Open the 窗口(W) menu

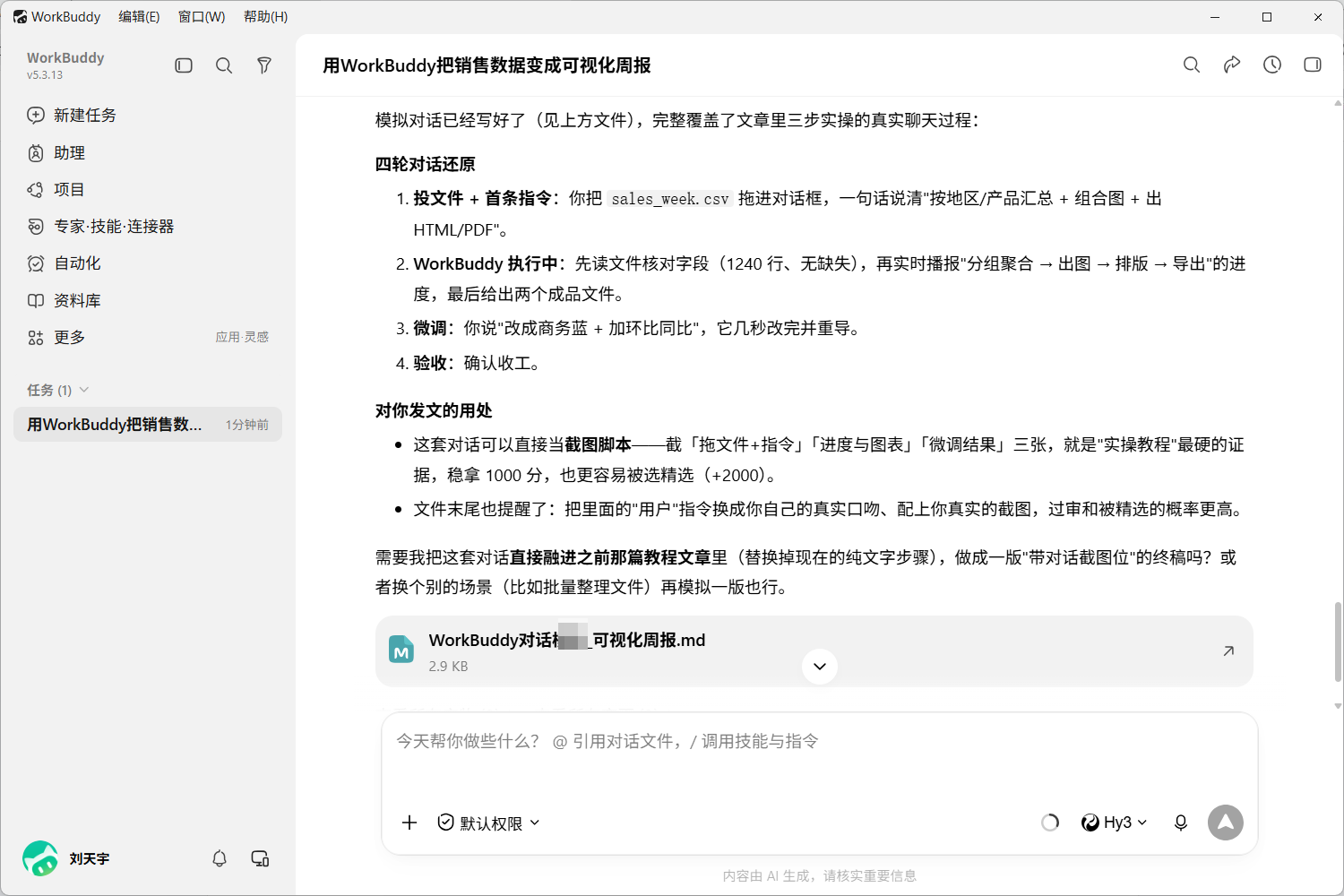point(202,17)
